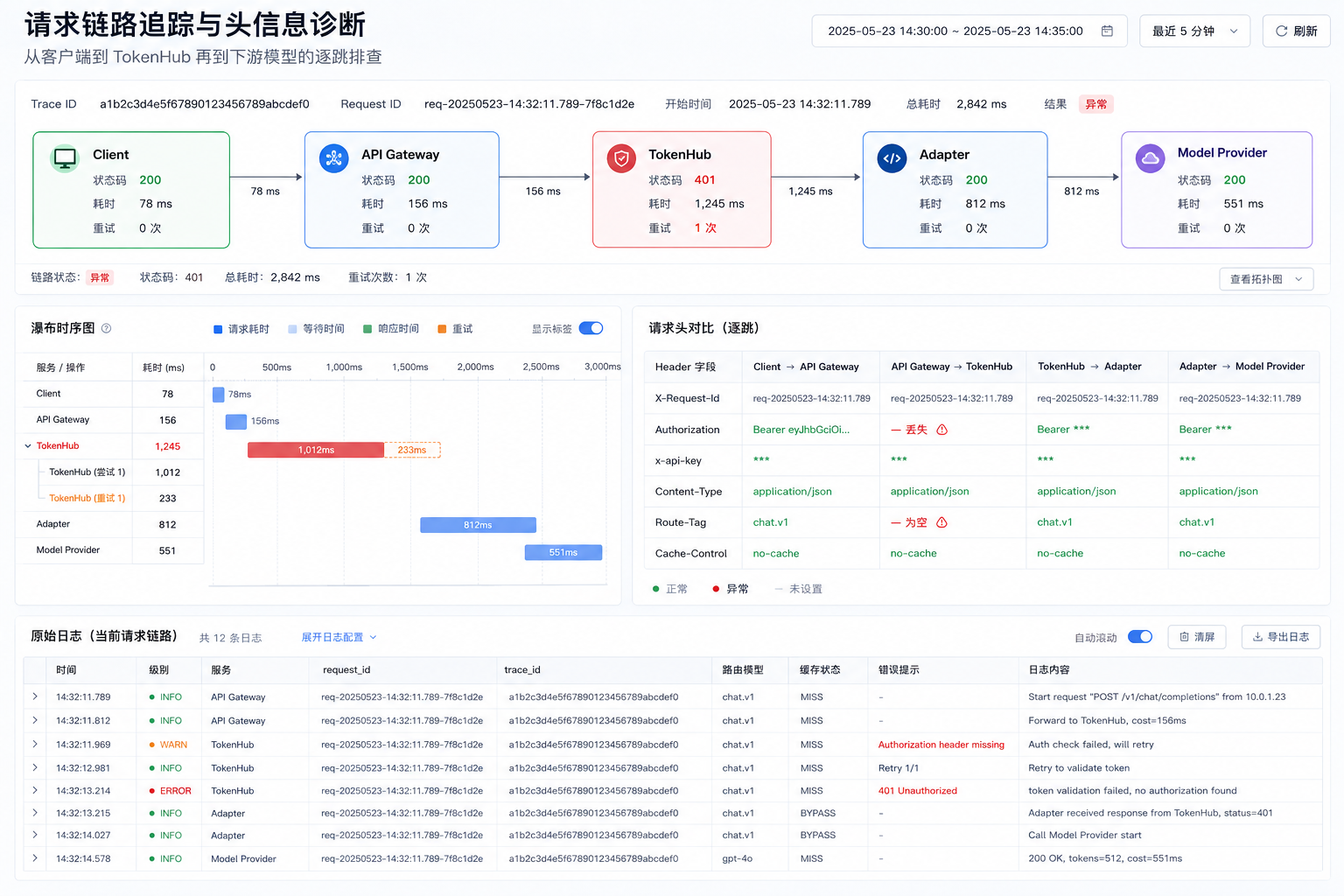Expand the log row at 14:32:14.027
This screenshot has height=896, width=1344.
coord(35,835)
